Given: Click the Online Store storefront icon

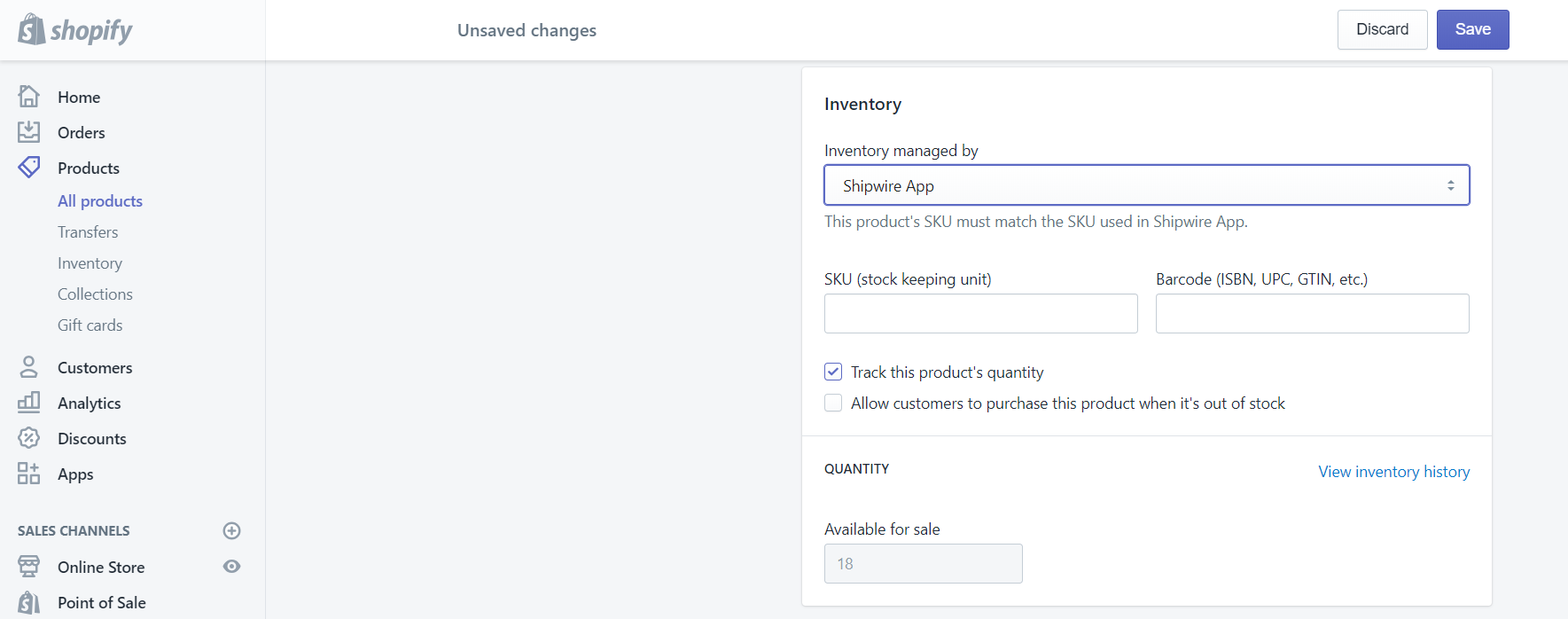Looking at the screenshot, I should tap(29, 567).
